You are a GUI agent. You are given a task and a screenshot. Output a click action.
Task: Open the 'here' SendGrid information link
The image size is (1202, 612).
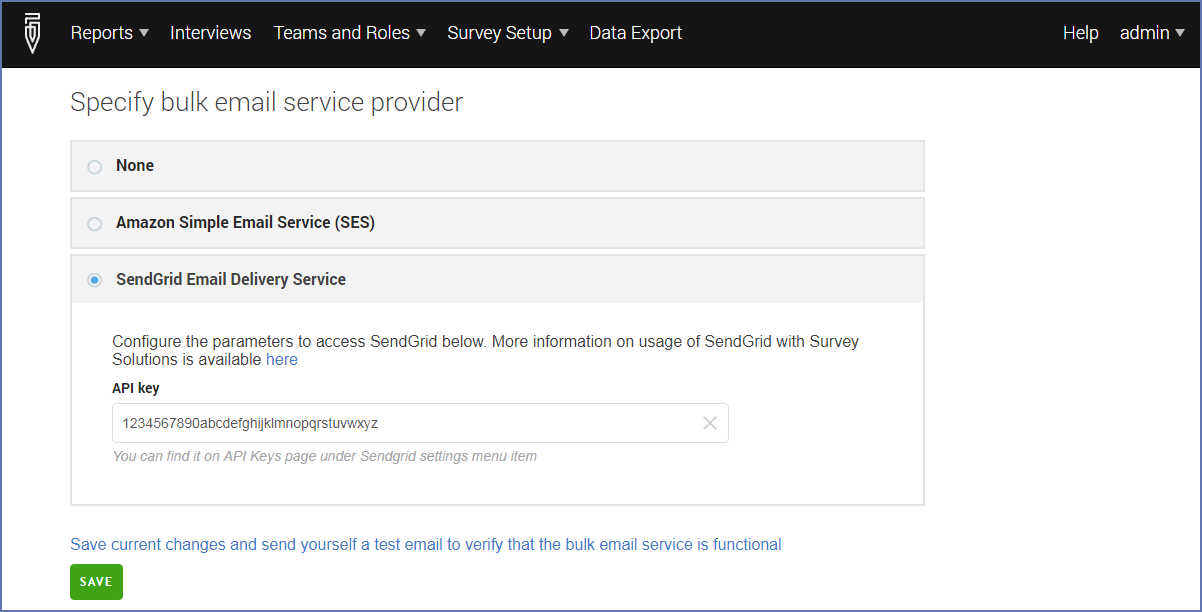pos(282,359)
